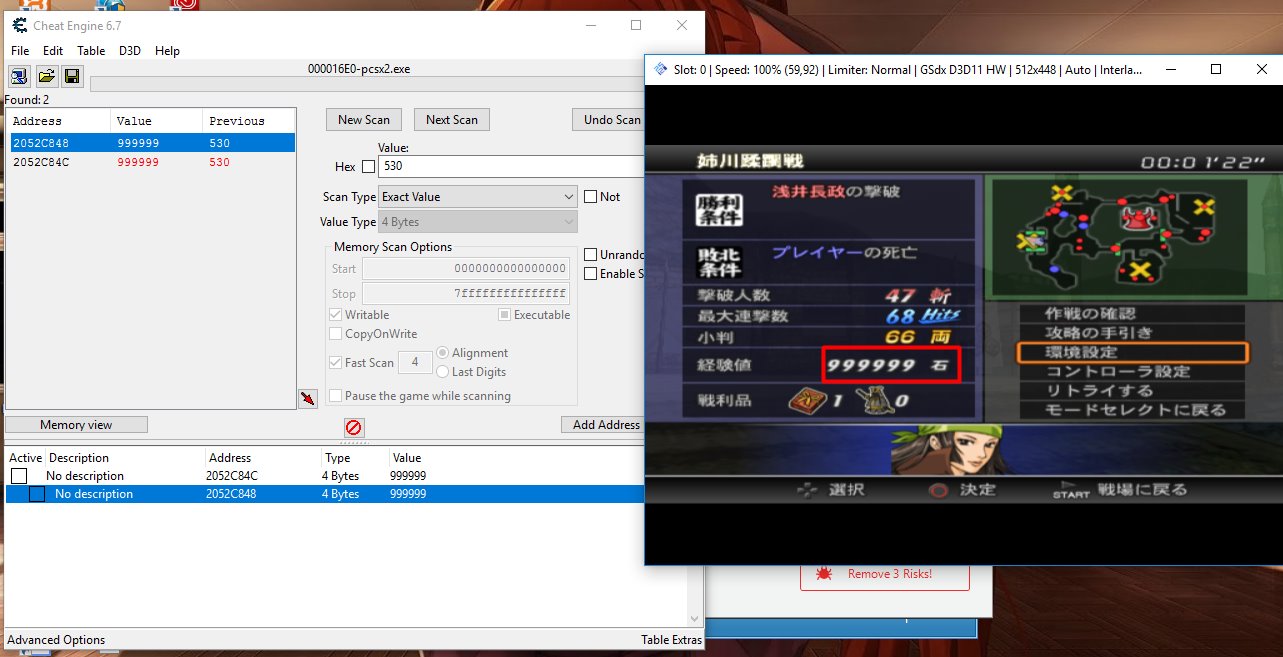Viewport: 1283px width, 657px height.
Task: Enable the Speedhack checkbox
Action: pyautogui.click(x=591, y=274)
